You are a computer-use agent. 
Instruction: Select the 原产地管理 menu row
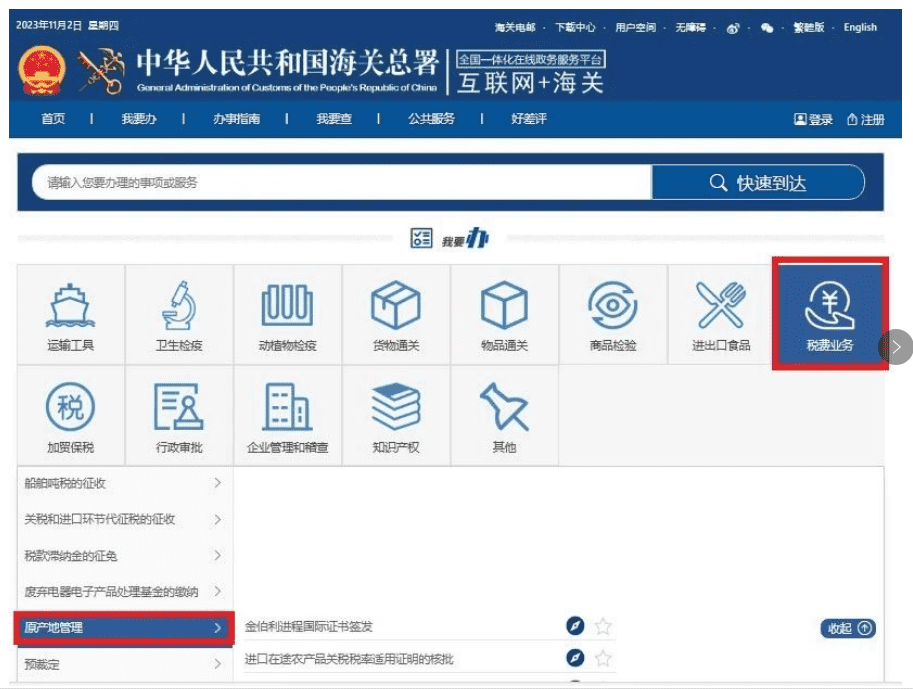[124, 628]
